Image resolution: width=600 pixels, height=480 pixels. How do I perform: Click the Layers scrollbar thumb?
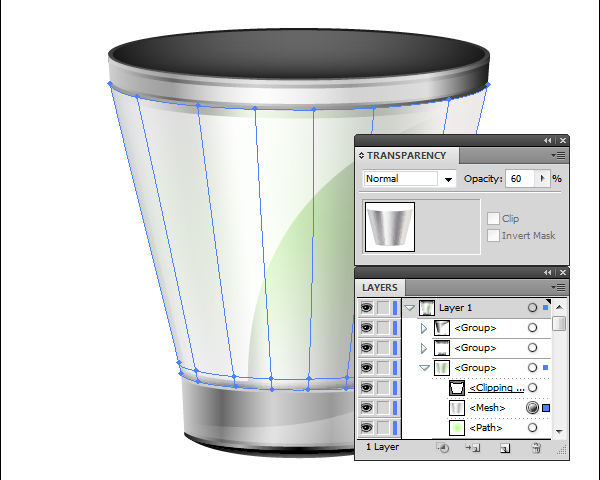(559, 323)
